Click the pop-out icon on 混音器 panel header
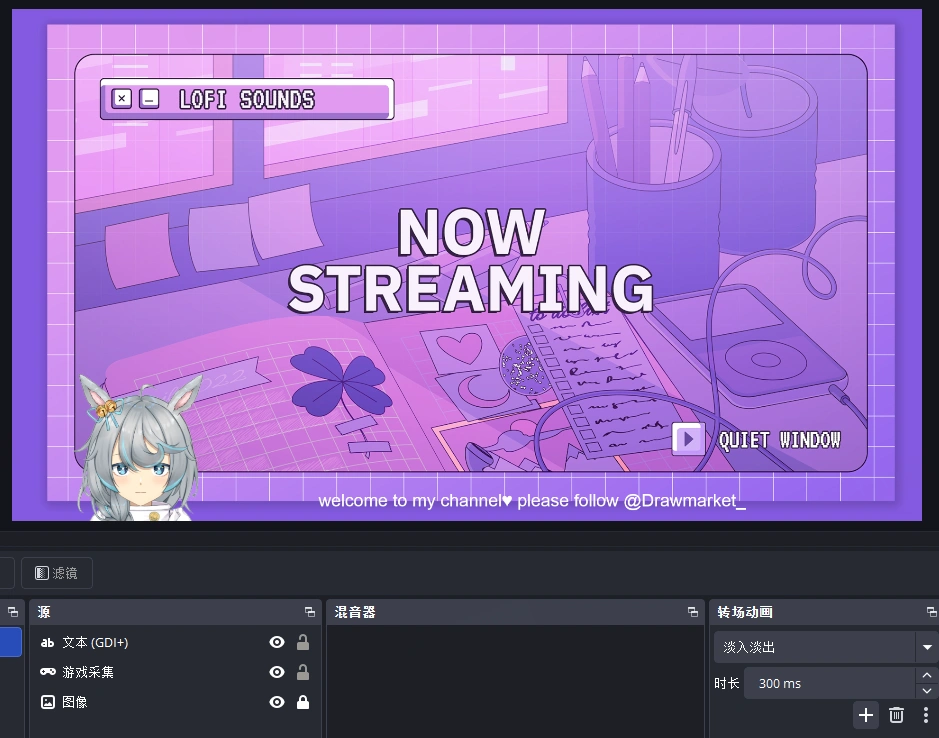939x738 pixels. 693,611
